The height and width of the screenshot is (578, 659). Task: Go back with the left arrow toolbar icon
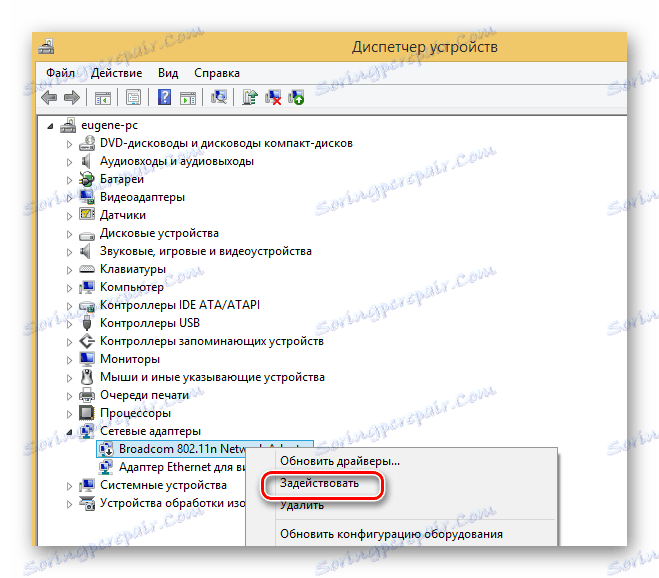[x=49, y=98]
